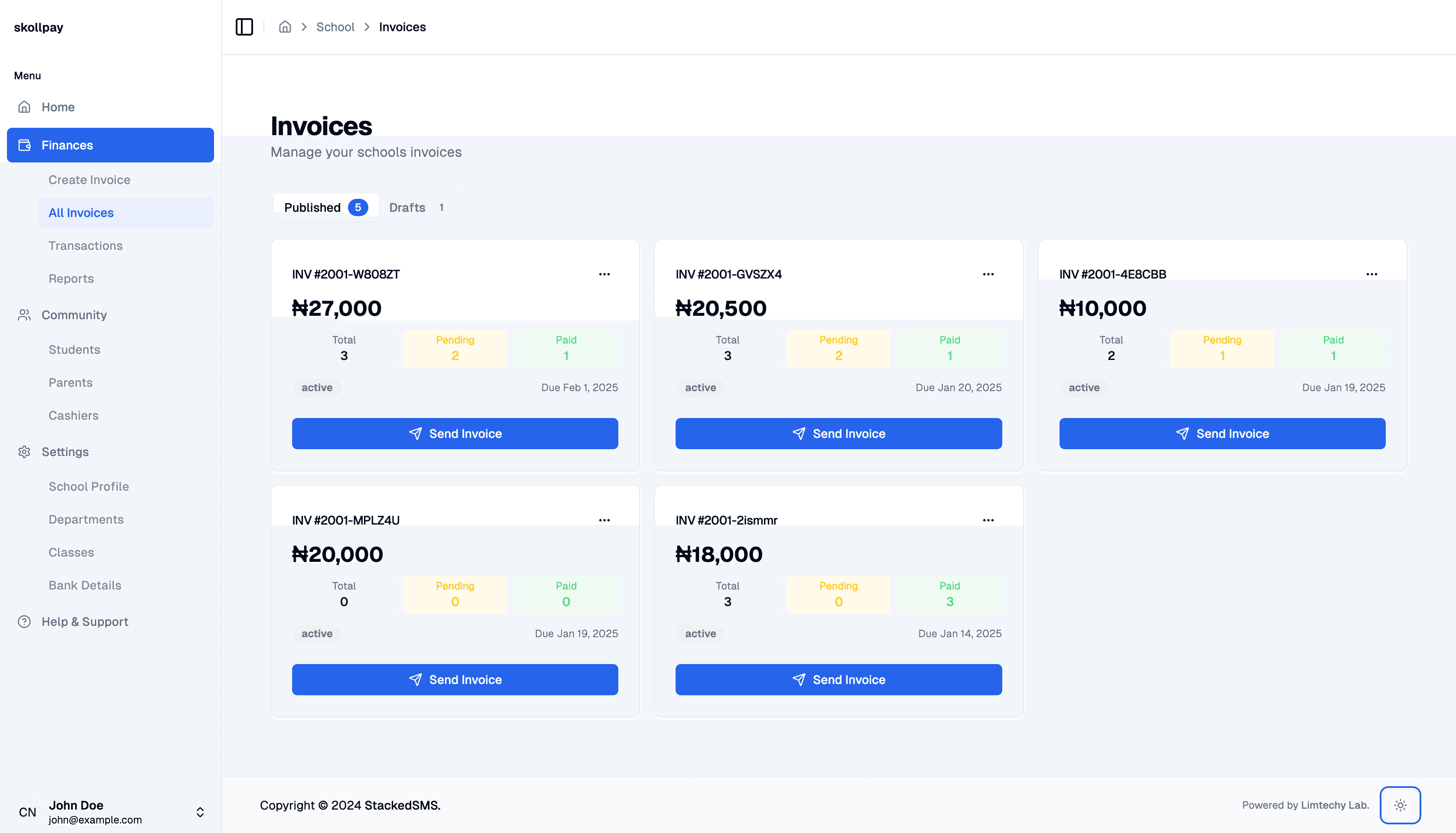Send Invoice for the ₦20,000 invoice

[x=455, y=680]
